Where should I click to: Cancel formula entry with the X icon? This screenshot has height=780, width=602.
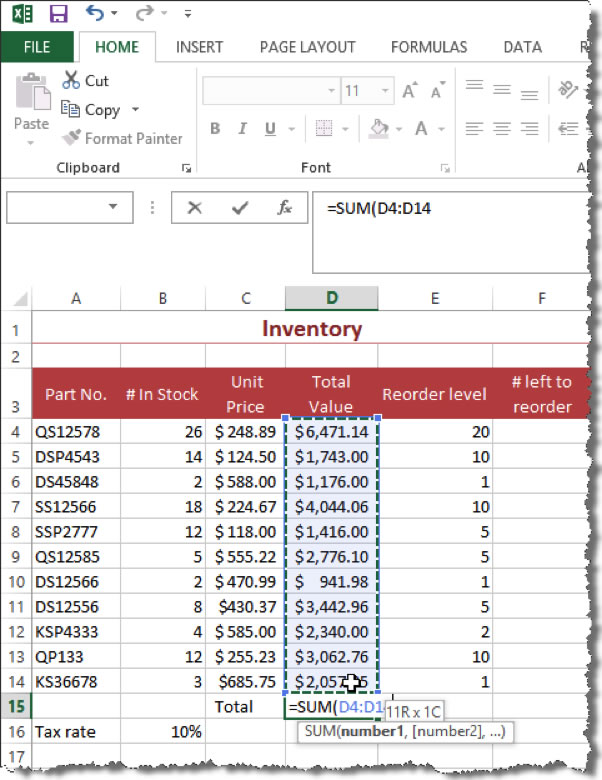pos(195,208)
